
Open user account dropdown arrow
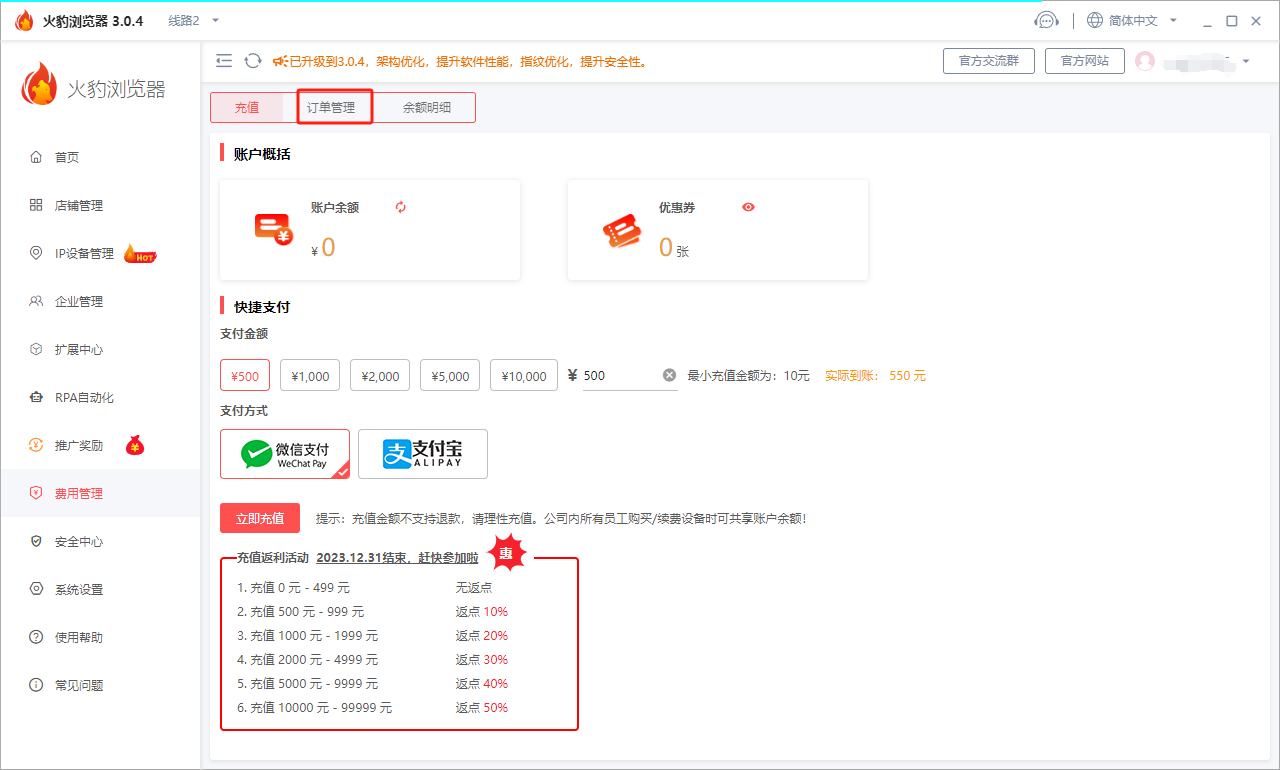(x=1245, y=62)
